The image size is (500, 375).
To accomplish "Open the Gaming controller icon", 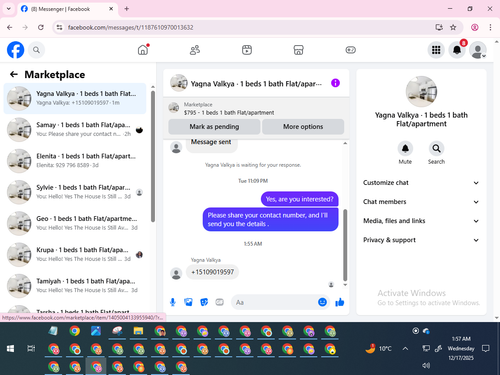I will 350,50.
